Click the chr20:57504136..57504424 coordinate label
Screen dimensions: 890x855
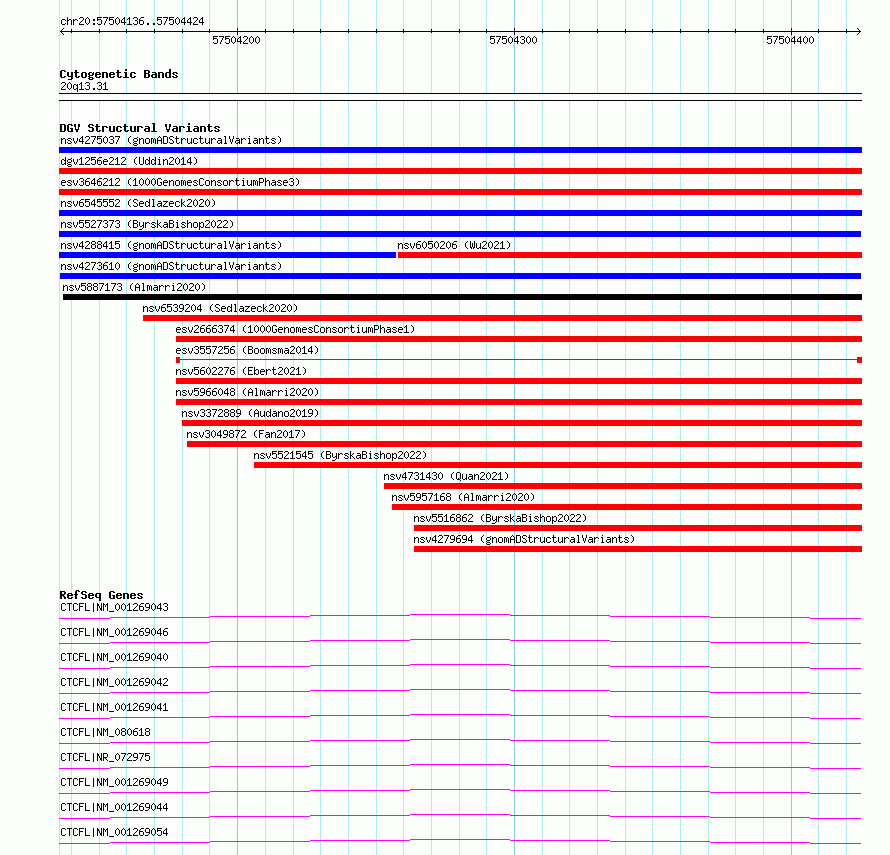(132, 21)
